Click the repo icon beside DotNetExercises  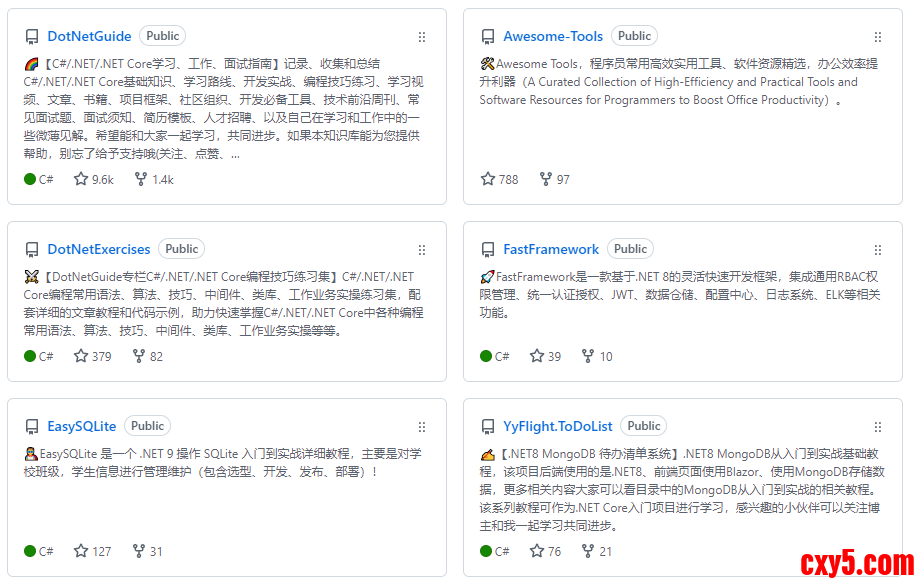coord(32,250)
